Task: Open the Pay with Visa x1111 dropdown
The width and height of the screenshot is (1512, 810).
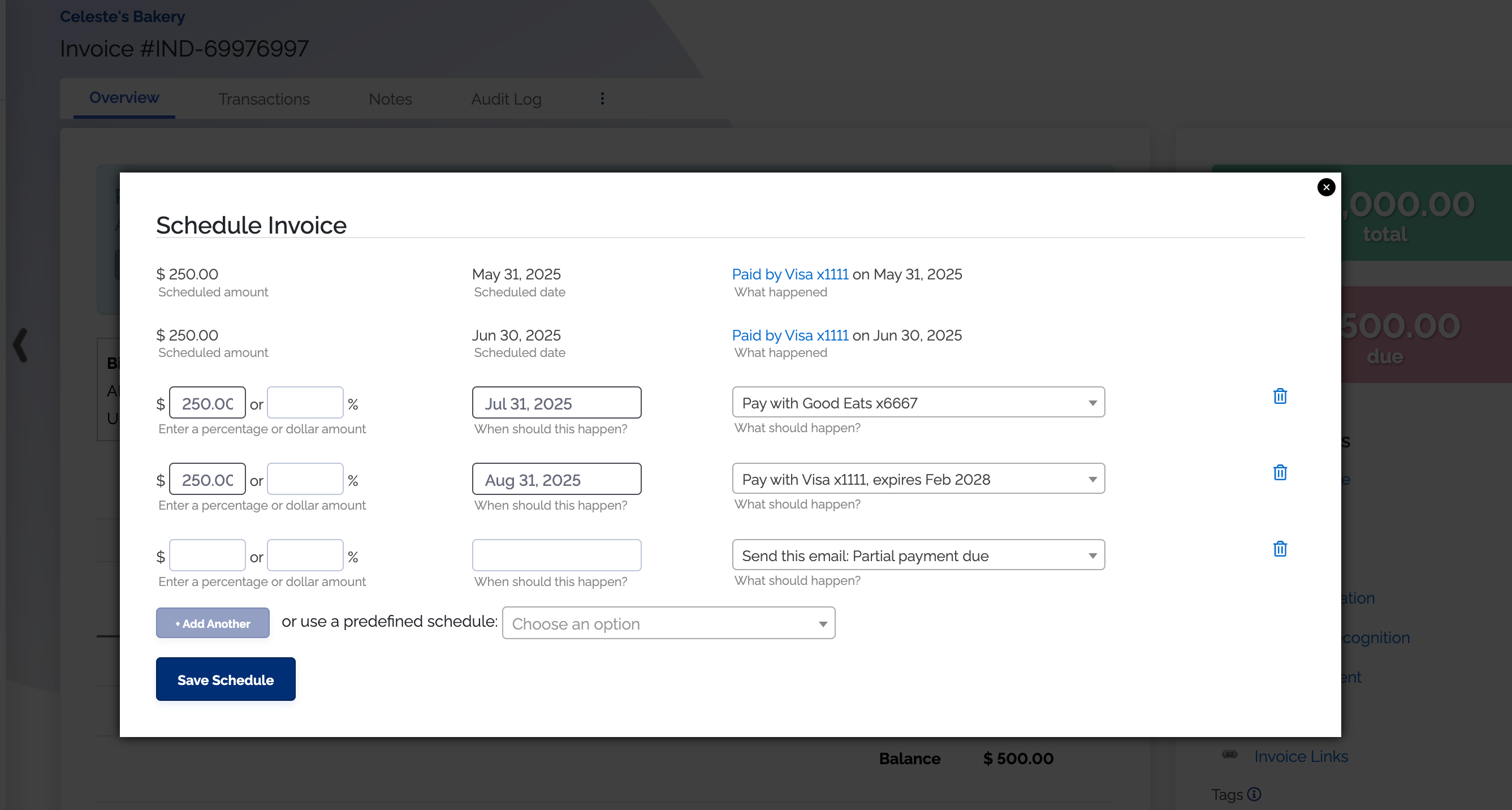Action: [x=918, y=479]
